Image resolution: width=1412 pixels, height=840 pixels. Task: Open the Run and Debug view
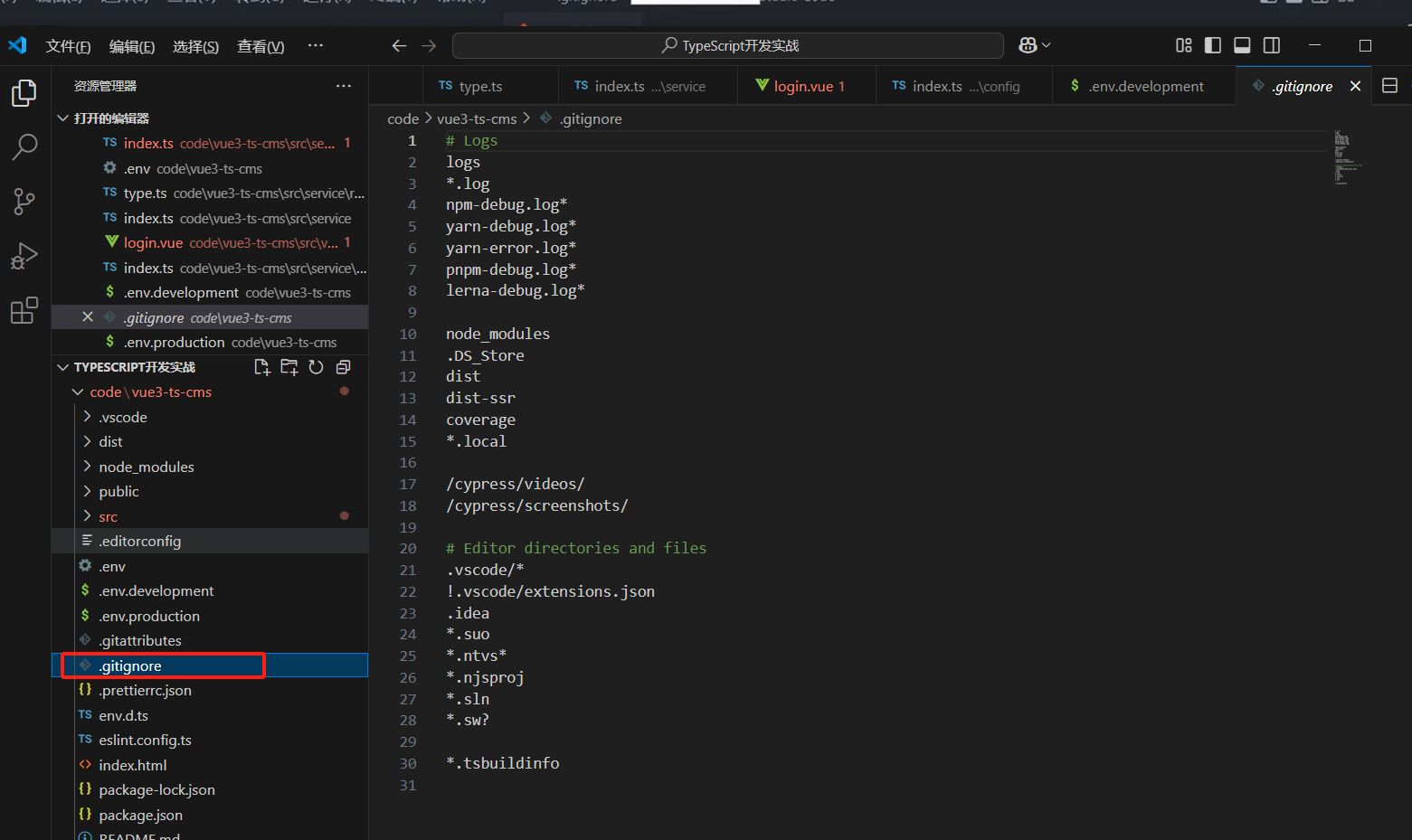(x=24, y=257)
